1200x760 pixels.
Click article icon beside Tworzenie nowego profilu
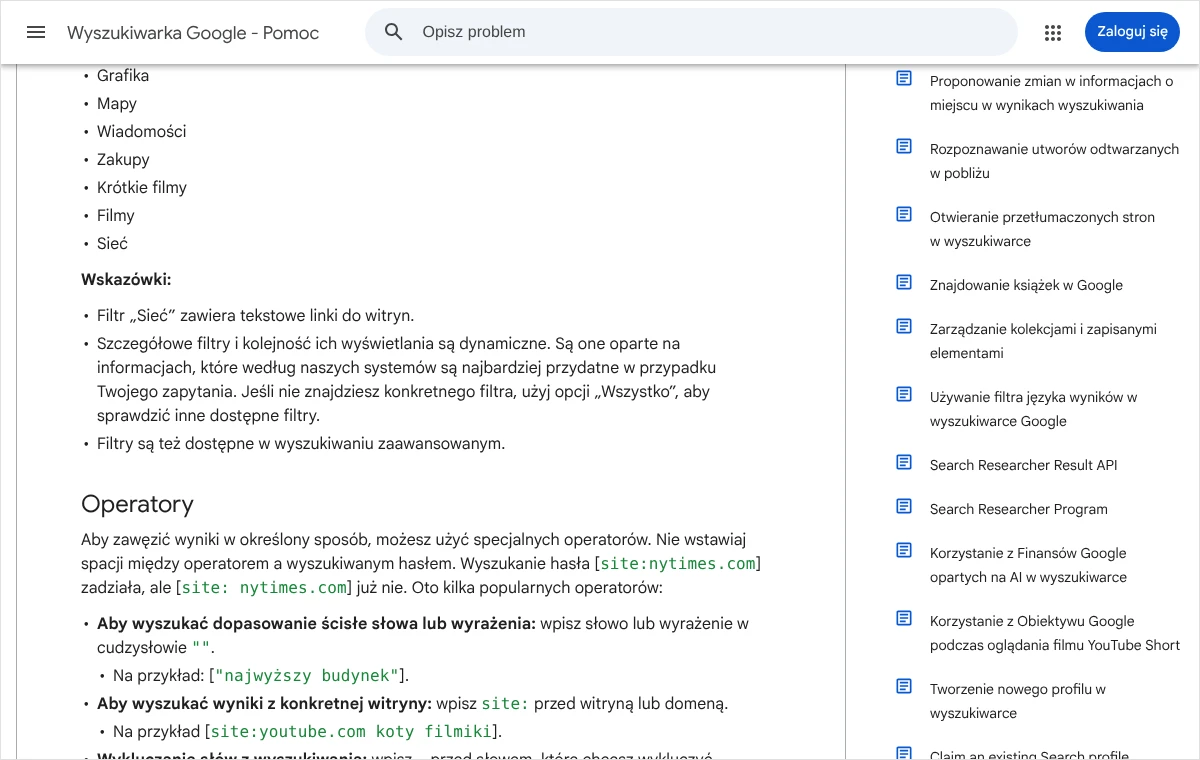click(x=904, y=686)
